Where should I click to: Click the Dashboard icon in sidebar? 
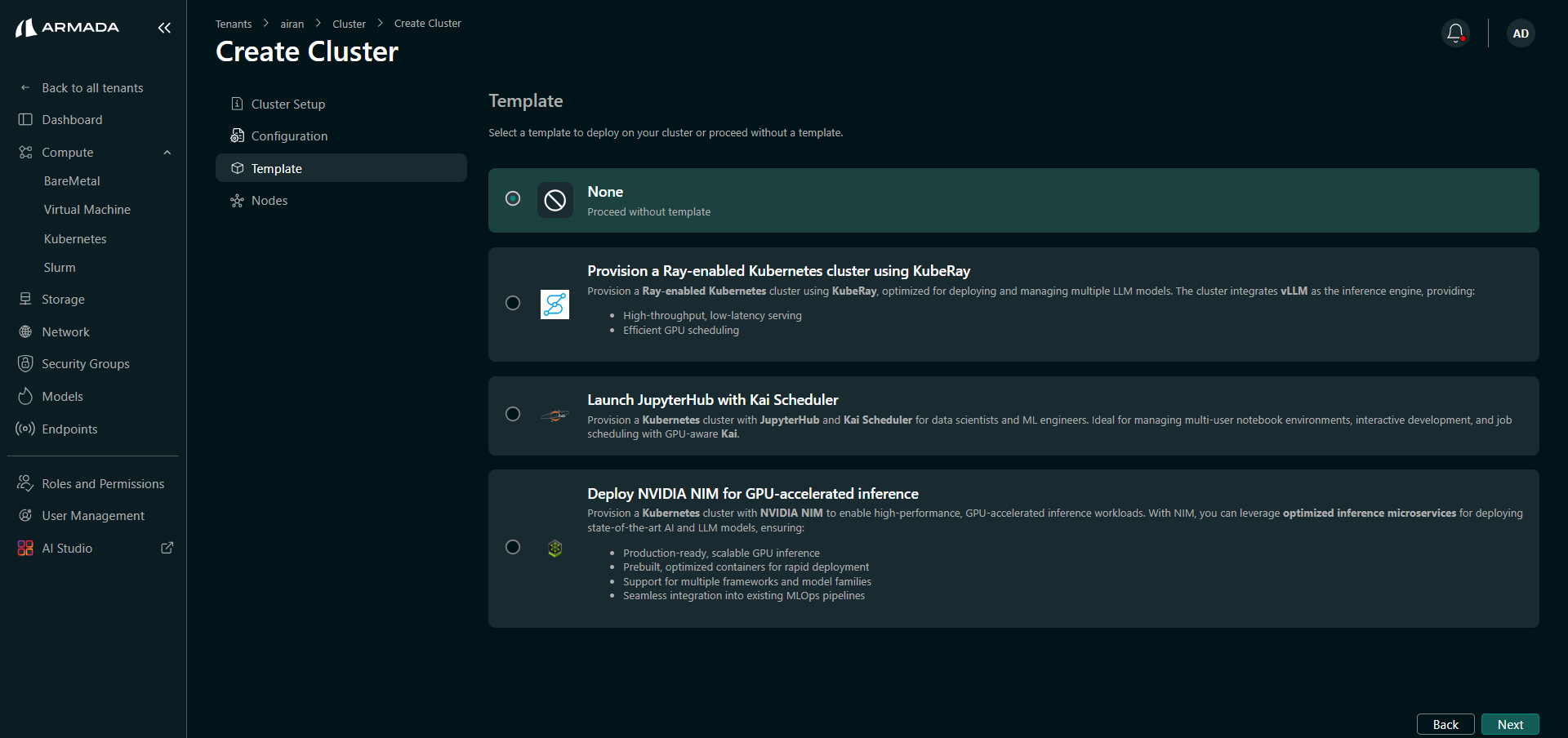pyautogui.click(x=25, y=119)
